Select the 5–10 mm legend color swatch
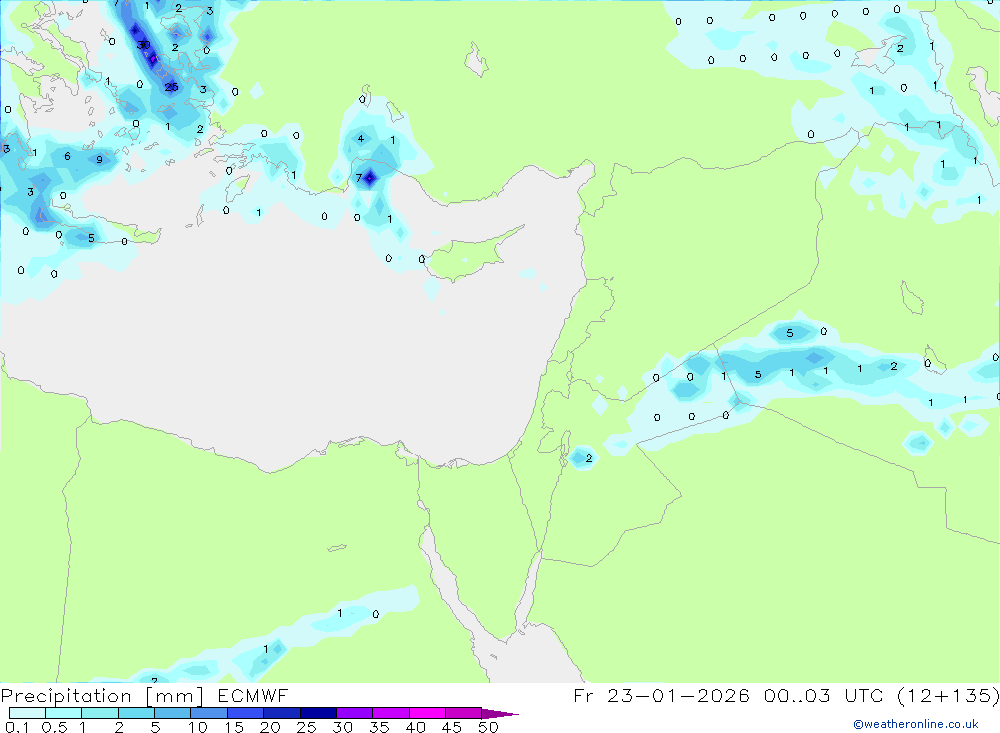 pyautogui.click(x=173, y=713)
